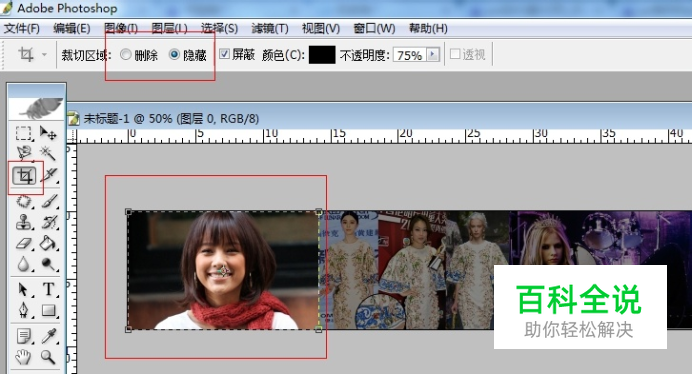
Task: Select the Crop tool in toolbox
Action: pos(24,176)
